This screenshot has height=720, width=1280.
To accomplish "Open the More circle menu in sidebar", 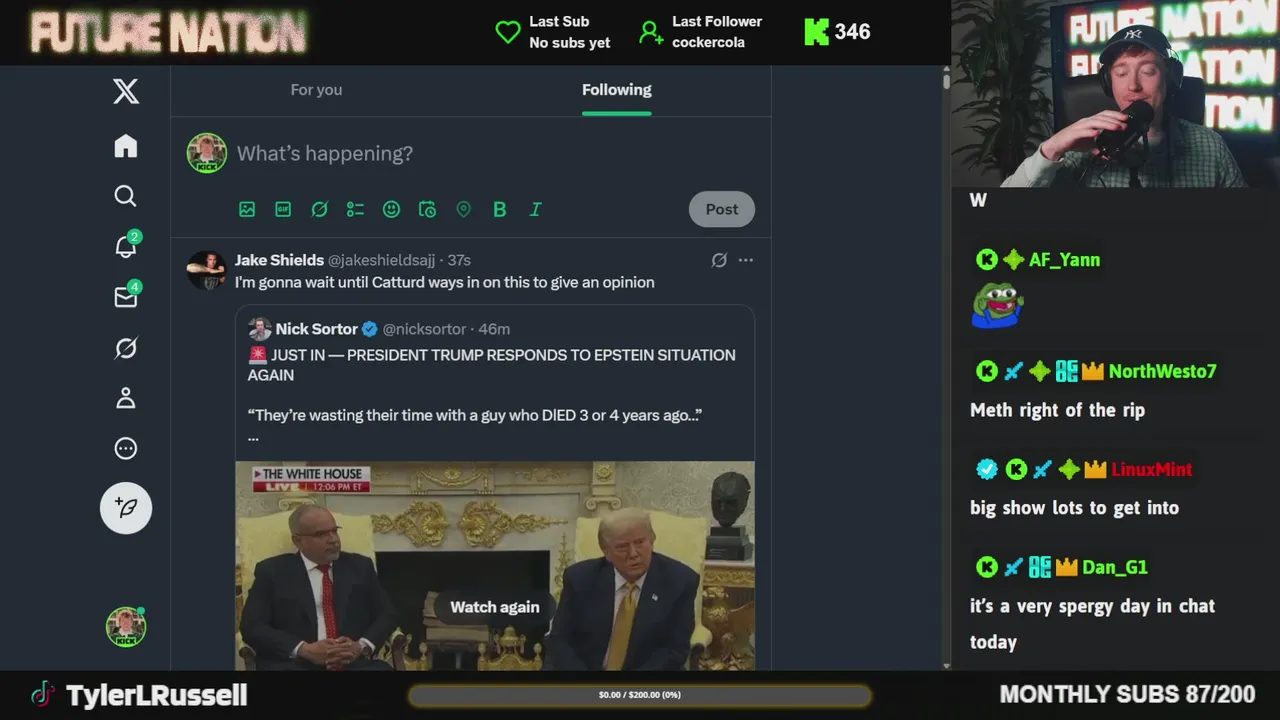I will (126, 449).
